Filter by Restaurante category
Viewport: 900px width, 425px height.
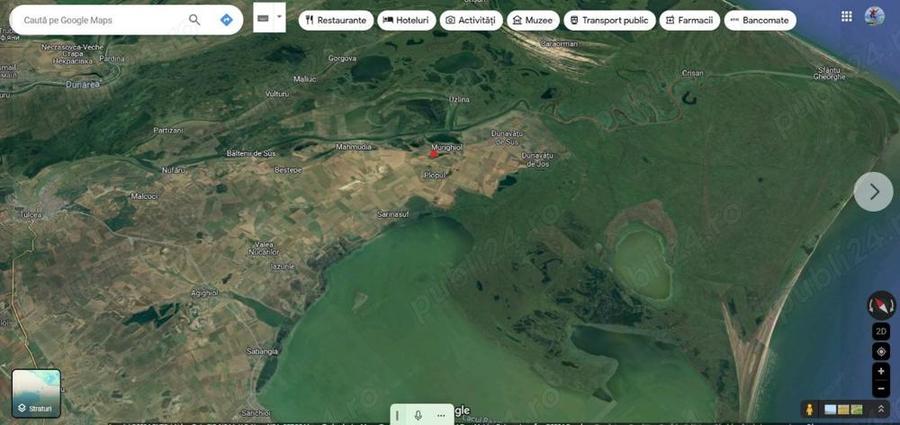(336, 20)
